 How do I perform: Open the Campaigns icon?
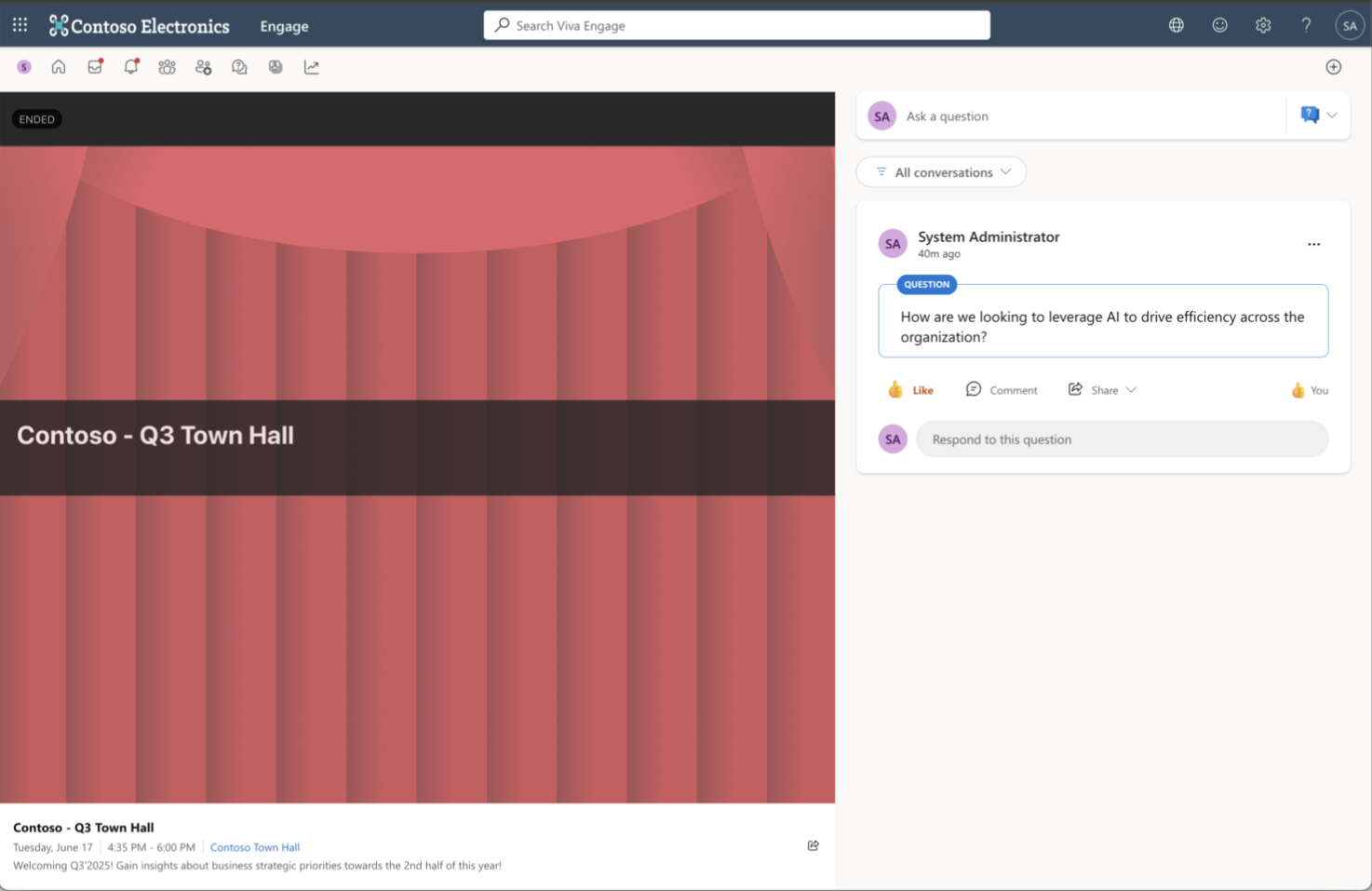tap(276, 66)
